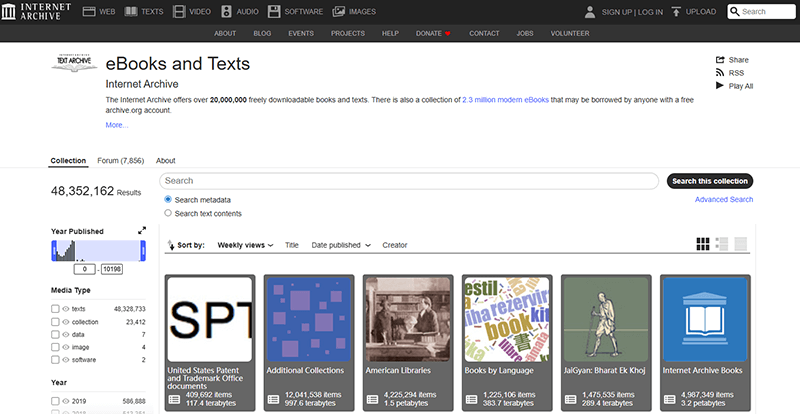The height and width of the screenshot is (414, 800).
Task: Toggle the eye icon next to texts
Action: pyautogui.click(x=65, y=309)
